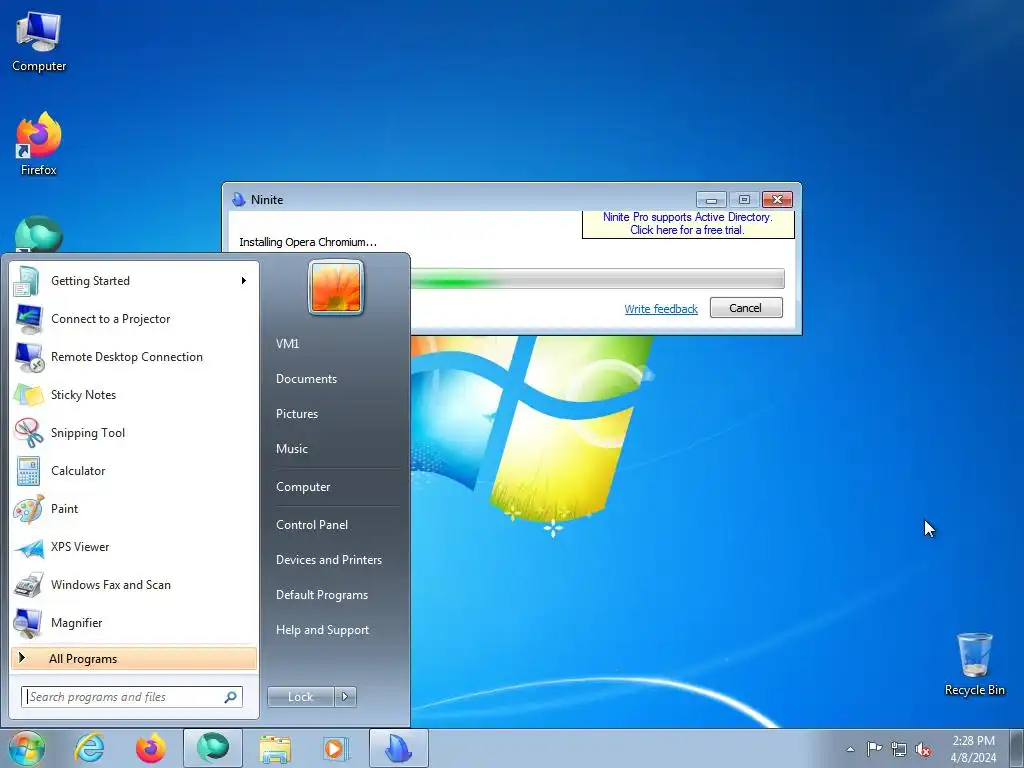1024x768 pixels.
Task: Click Calculator icon in Start menu
Action: click(27, 471)
